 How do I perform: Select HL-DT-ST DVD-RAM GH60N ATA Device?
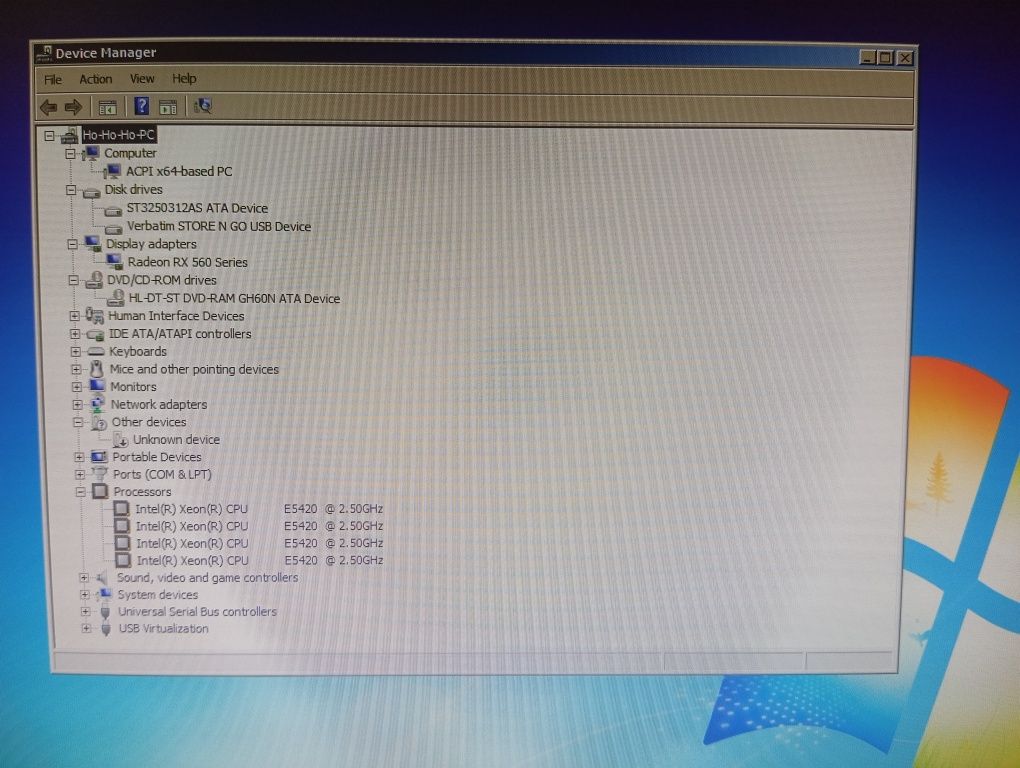point(234,298)
